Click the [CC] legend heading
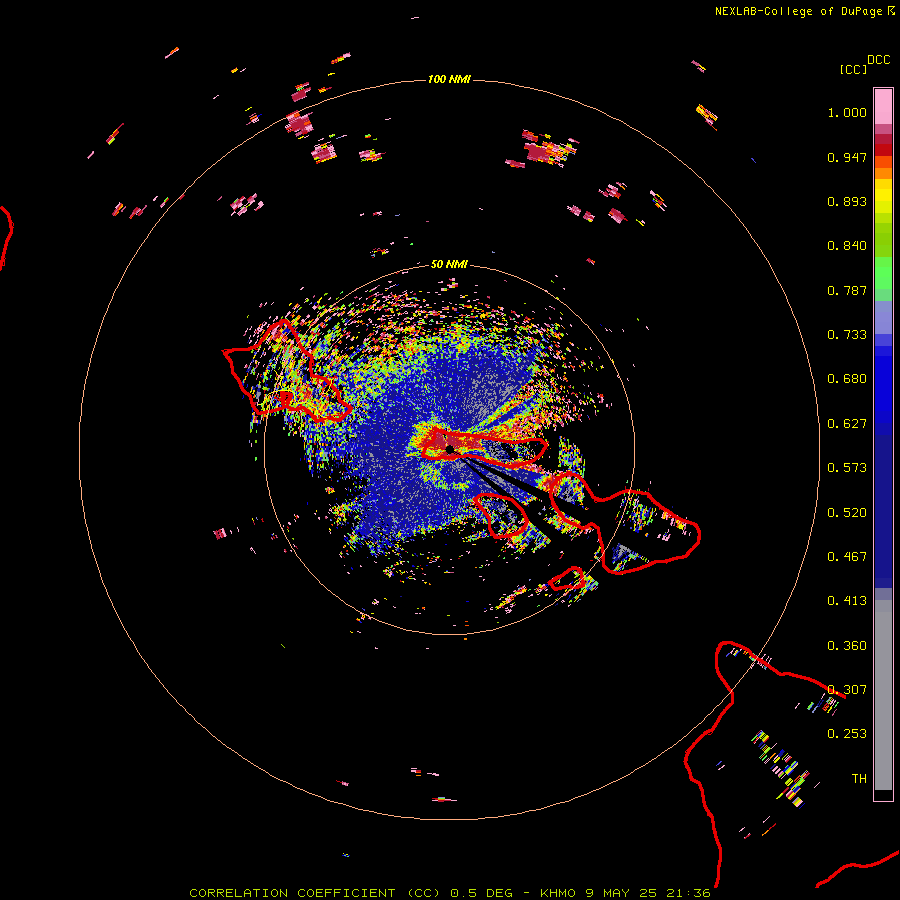Image resolution: width=900 pixels, height=900 pixels. (853, 69)
